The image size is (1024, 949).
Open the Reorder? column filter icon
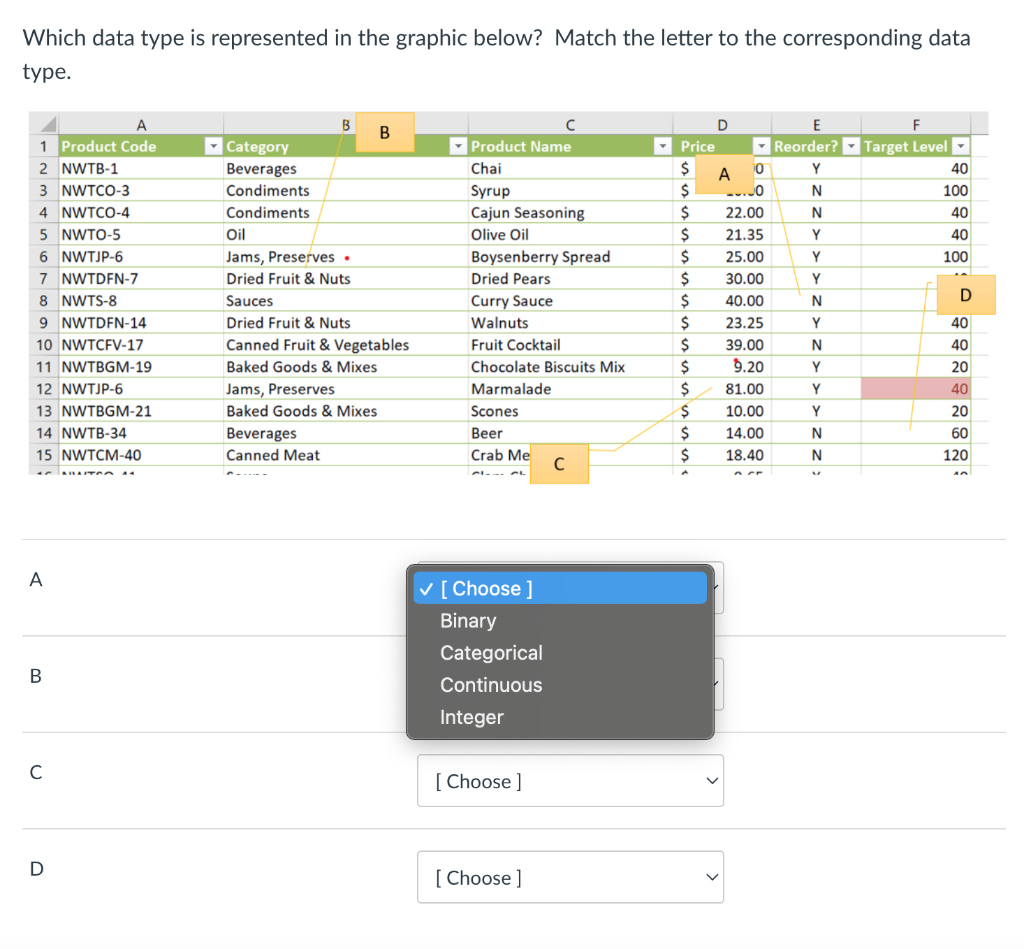pos(849,146)
